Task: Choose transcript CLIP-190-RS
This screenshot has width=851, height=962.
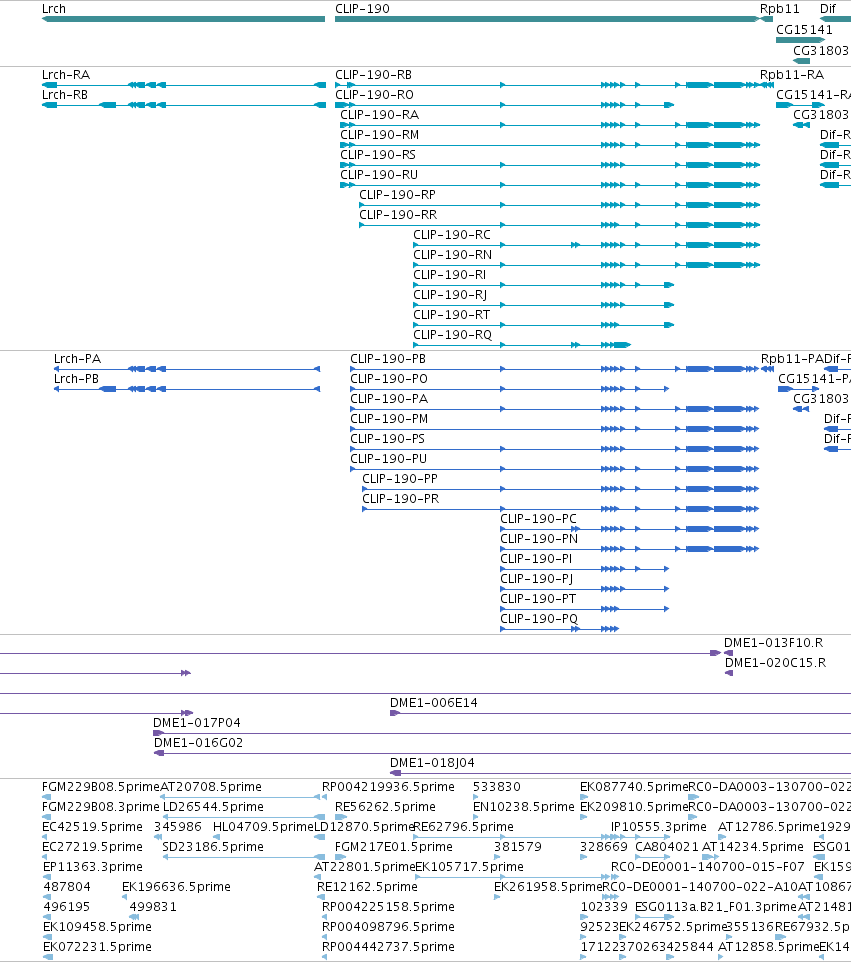Action: pos(378,155)
